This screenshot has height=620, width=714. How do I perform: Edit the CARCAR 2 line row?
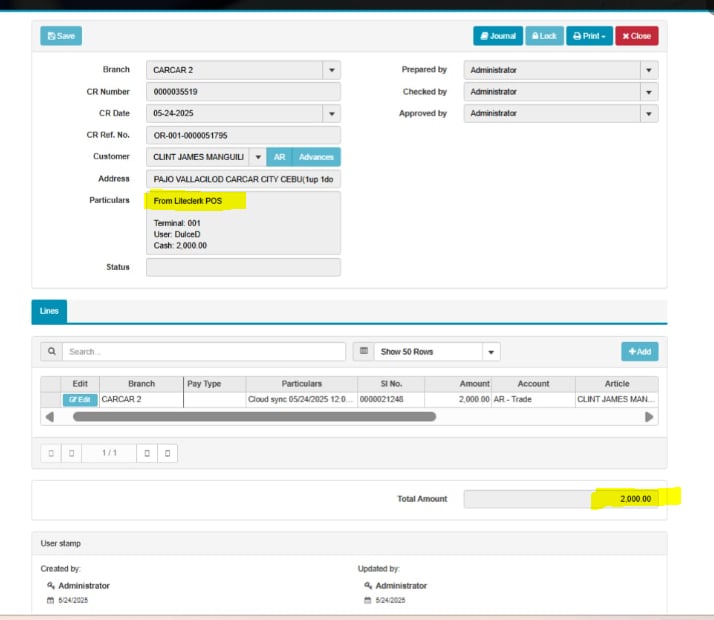(x=80, y=399)
